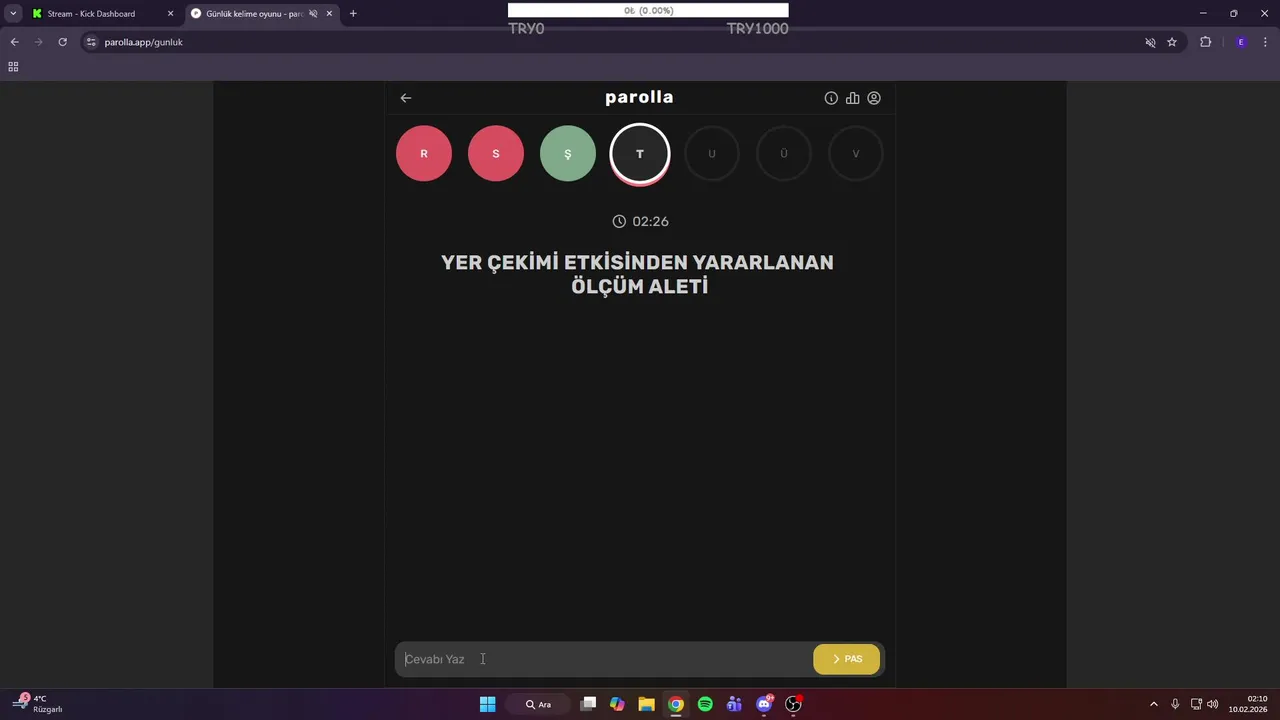The height and width of the screenshot is (720, 1280).
Task: Click the 02:26 countdown timer
Action: tap(640, 221)
